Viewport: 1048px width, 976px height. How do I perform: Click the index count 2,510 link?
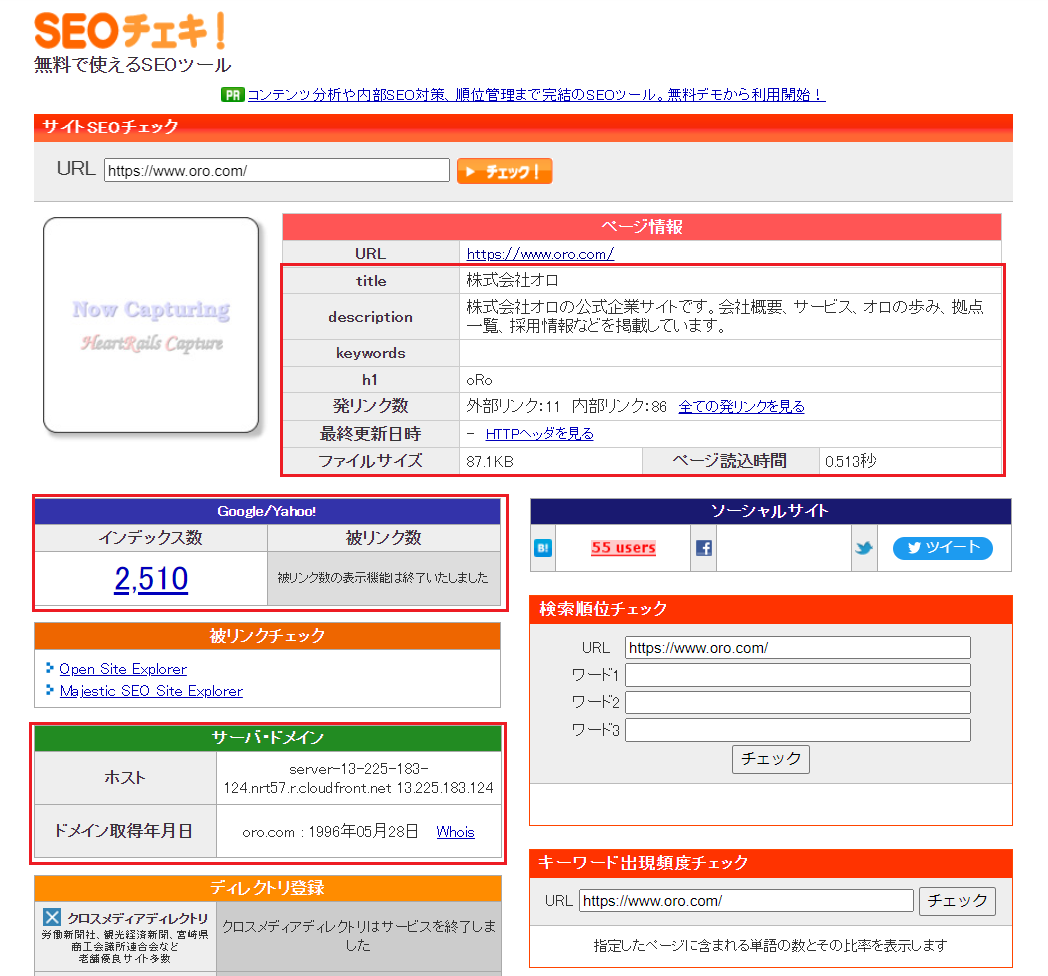click(151, 579)
